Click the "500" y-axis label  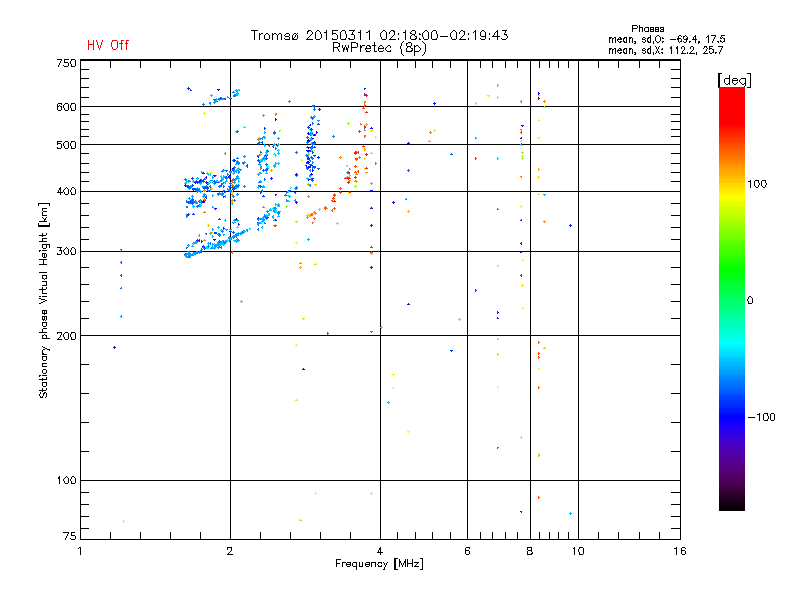66,145
